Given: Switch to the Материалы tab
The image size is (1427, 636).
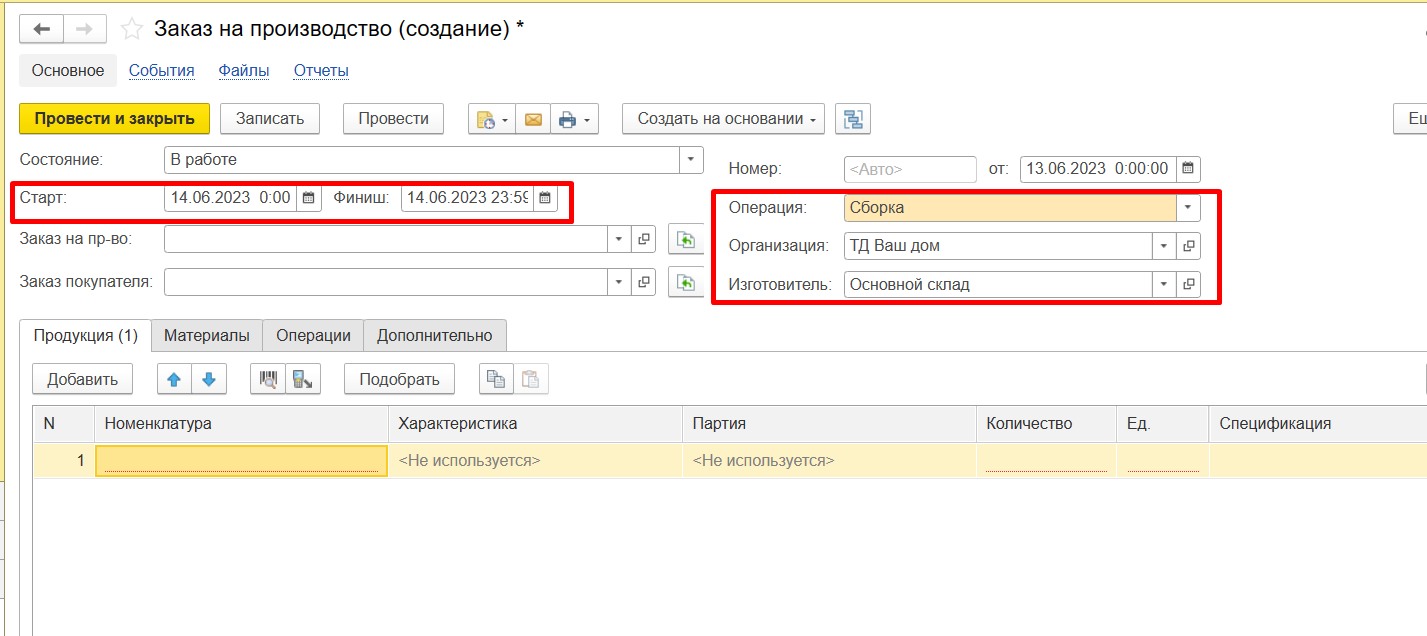Looking at the screenshot, I should 206,335.
